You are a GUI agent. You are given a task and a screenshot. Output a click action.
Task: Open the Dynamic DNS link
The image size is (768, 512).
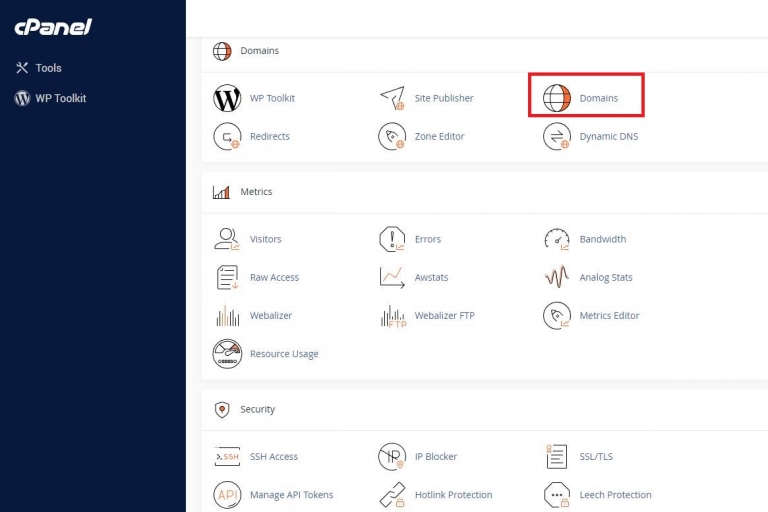(609, 137)
